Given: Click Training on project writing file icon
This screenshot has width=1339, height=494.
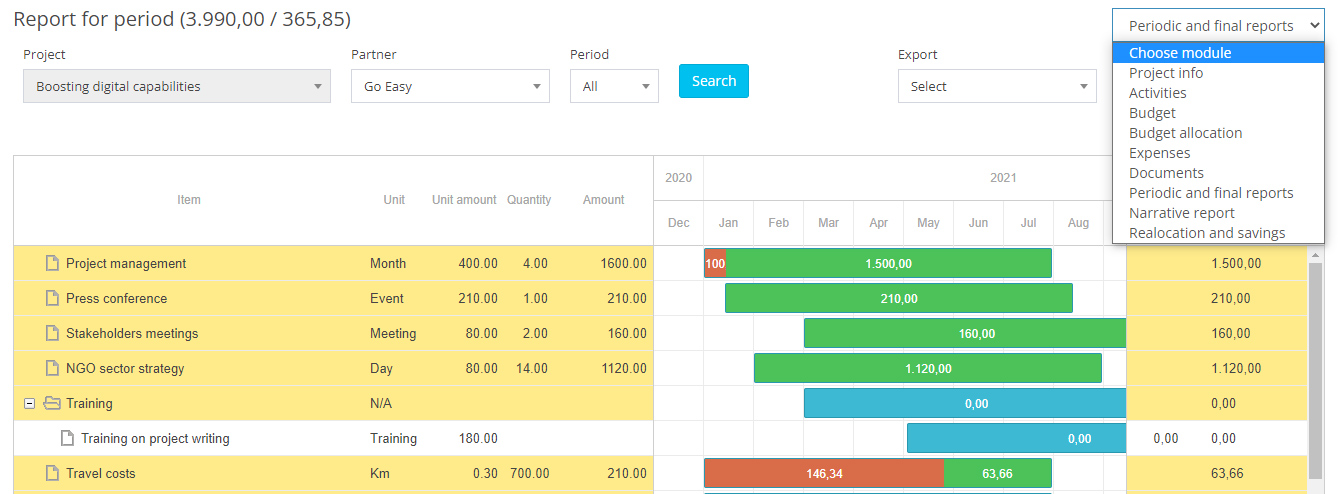Looking at the screenshot, I should coord(67,439).
